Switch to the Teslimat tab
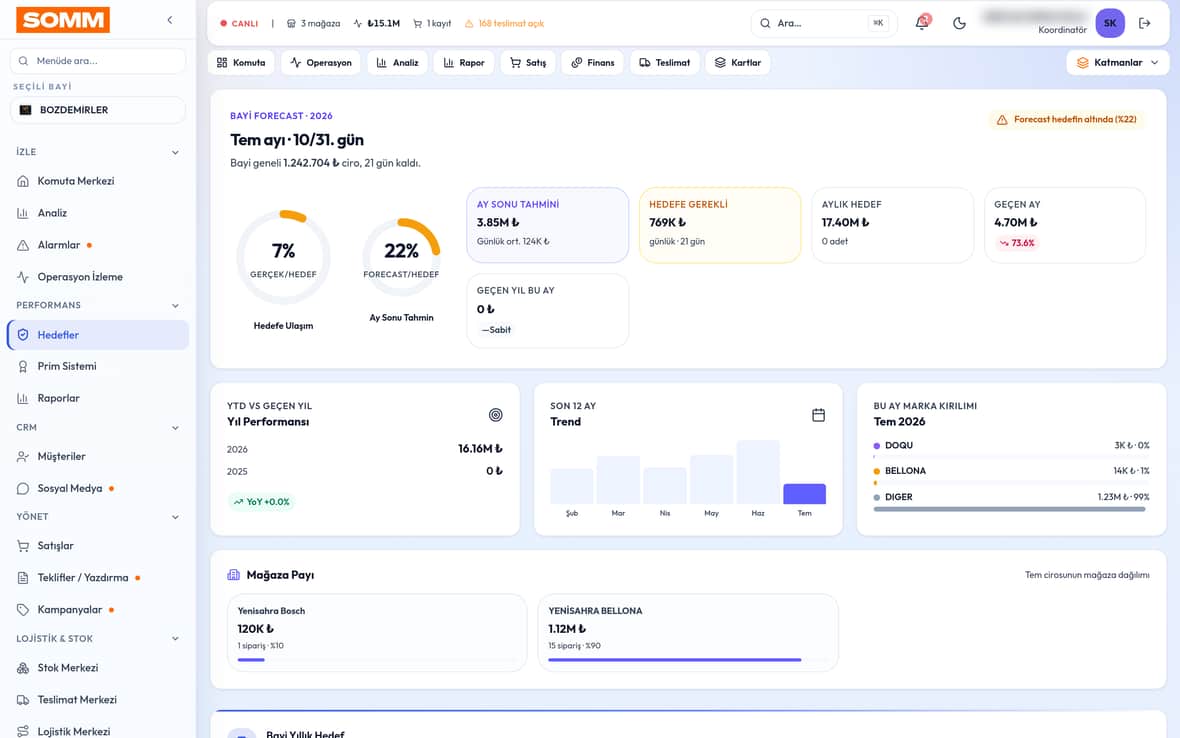This screenshot has height=738, width=1180. [x=665, y=62]
